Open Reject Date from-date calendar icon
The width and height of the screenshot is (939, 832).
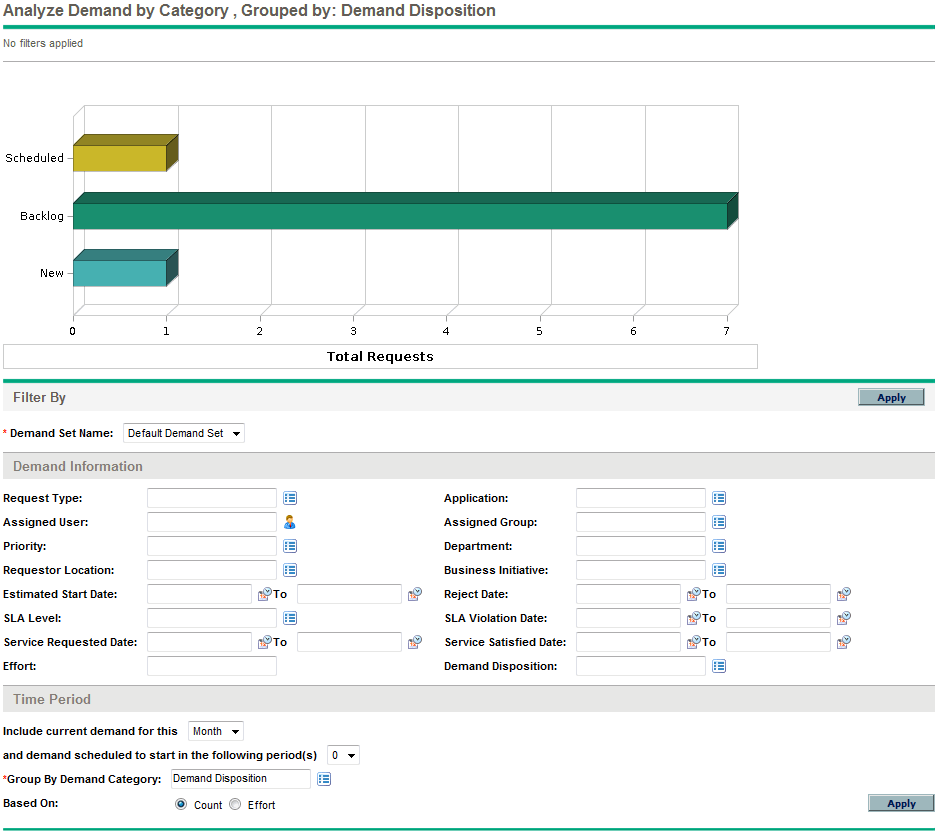point(694,594)
